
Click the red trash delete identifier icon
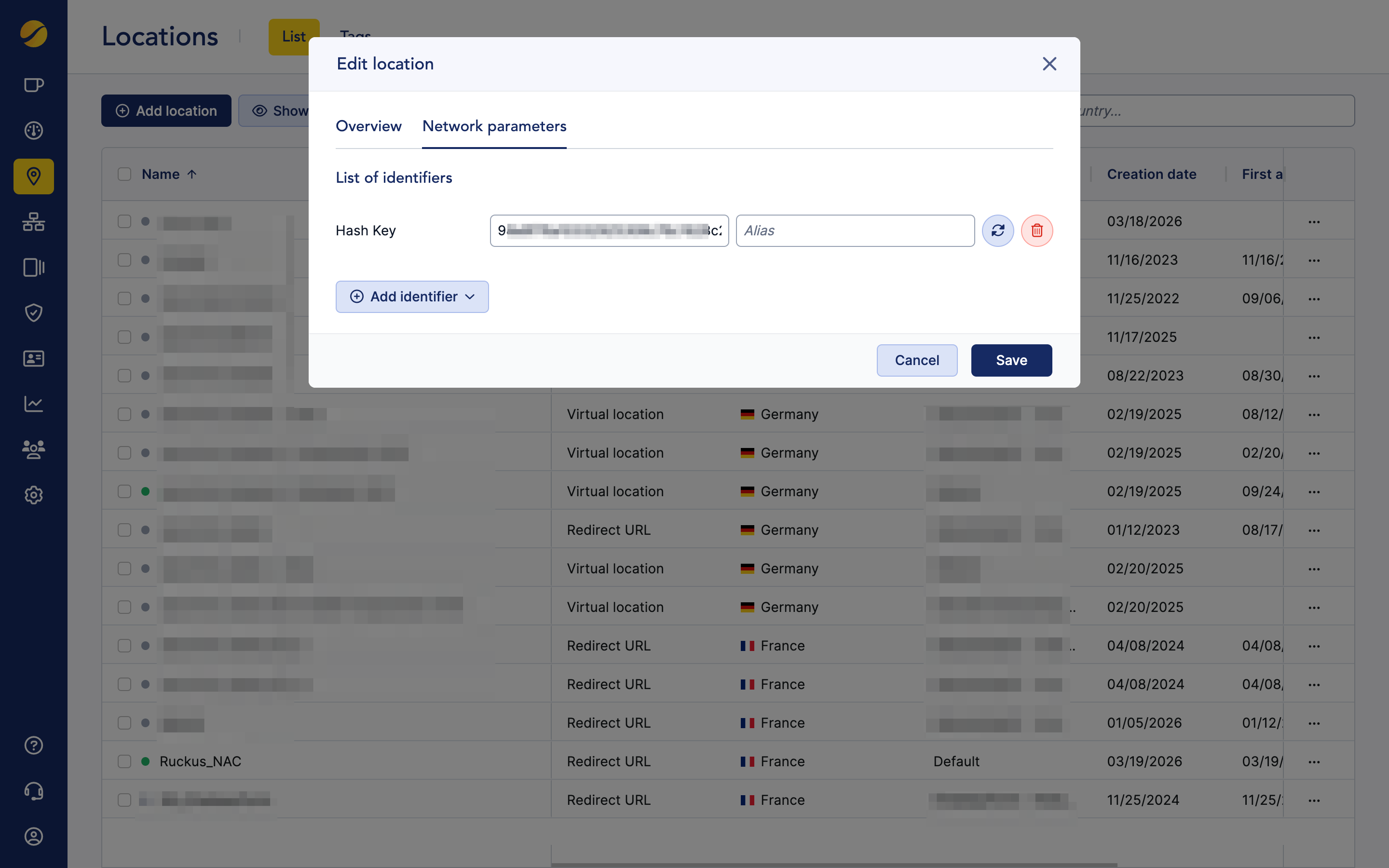click(x=1036, y=231)
